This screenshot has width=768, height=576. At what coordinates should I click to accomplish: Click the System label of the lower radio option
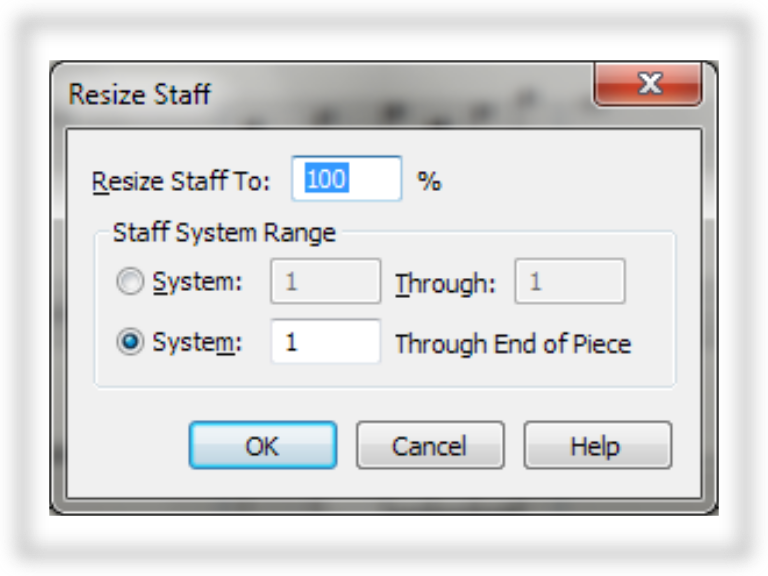click(197, 343)
